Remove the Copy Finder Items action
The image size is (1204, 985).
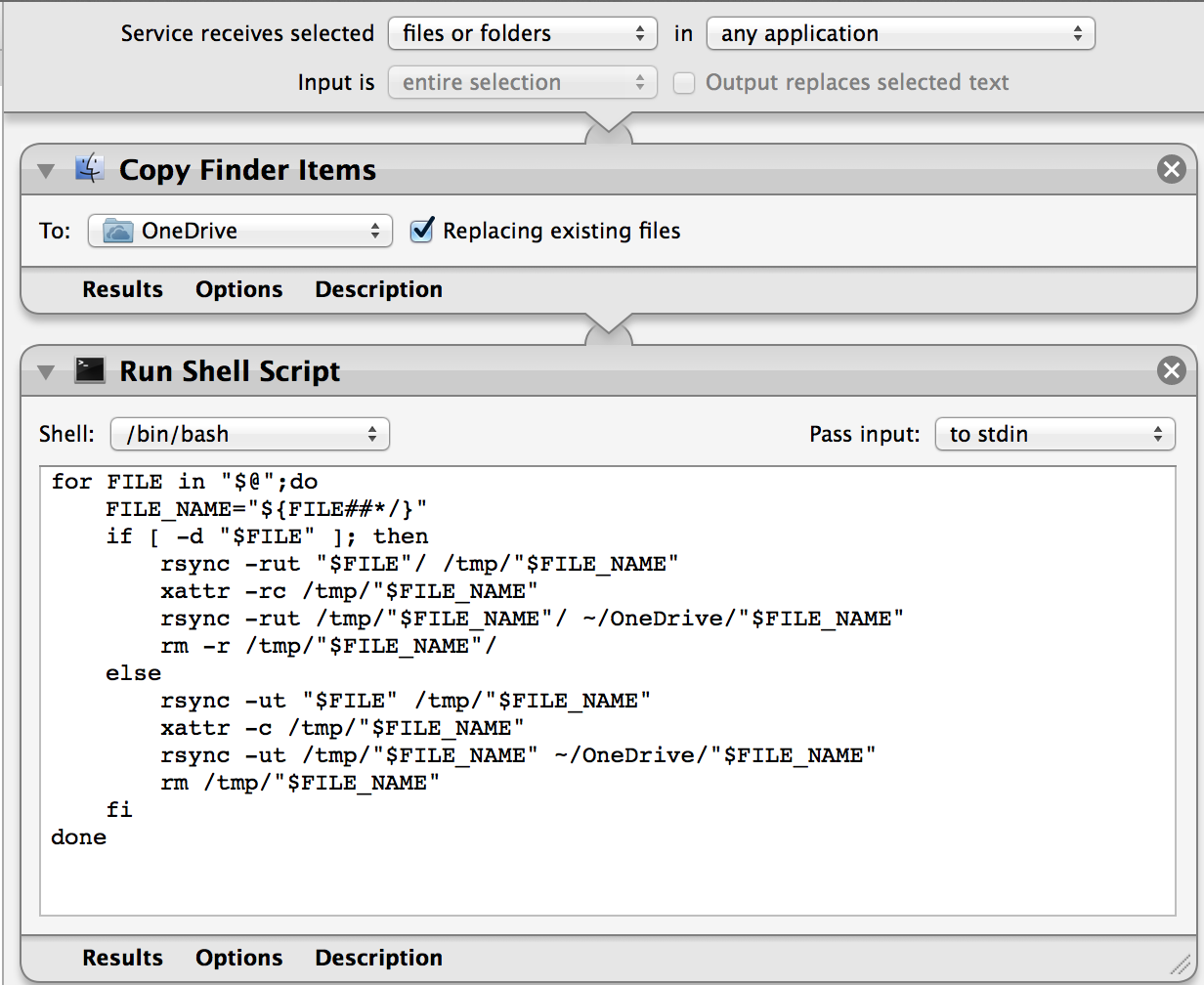1171,169
